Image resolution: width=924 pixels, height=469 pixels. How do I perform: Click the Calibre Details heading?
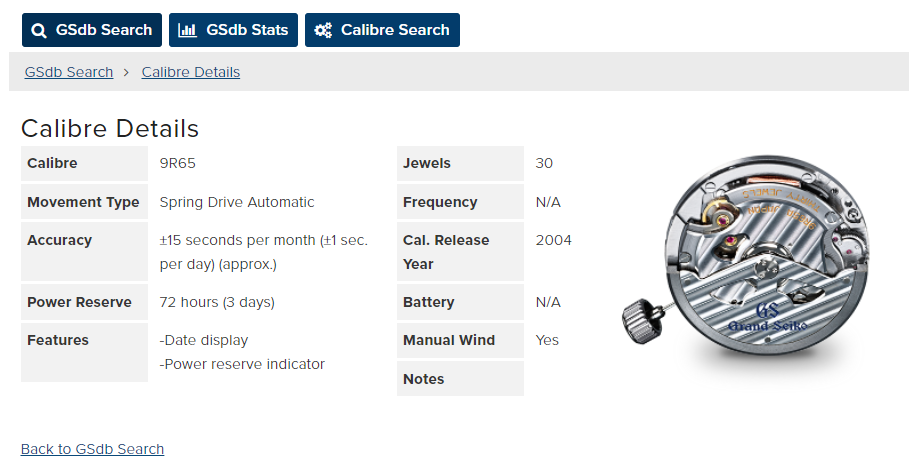point(110,128)
